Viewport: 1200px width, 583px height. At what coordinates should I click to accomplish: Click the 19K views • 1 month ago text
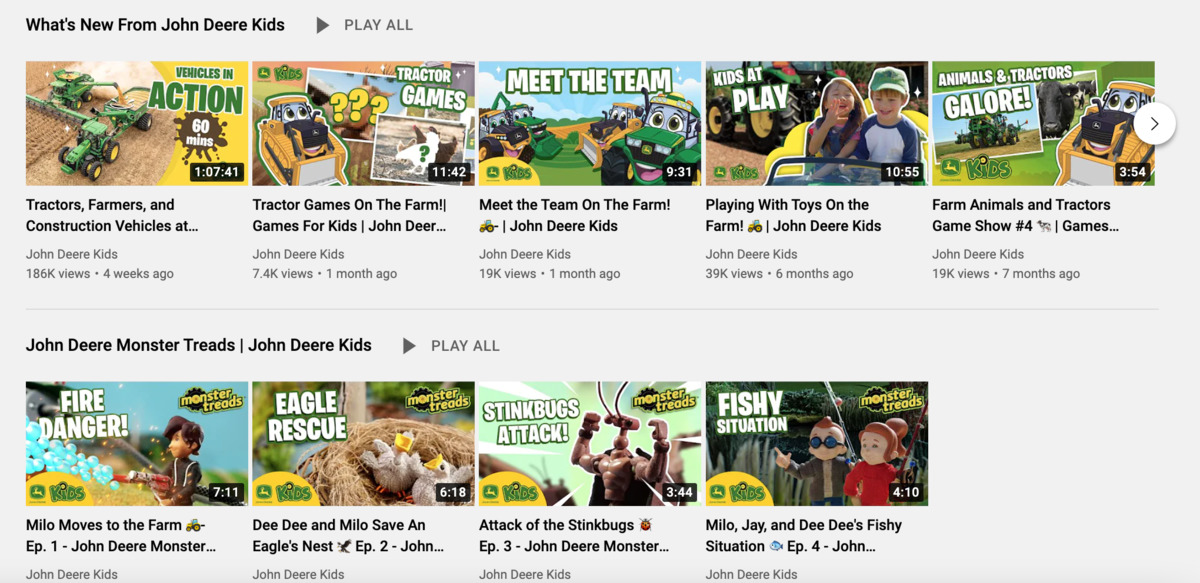[550, 274]
